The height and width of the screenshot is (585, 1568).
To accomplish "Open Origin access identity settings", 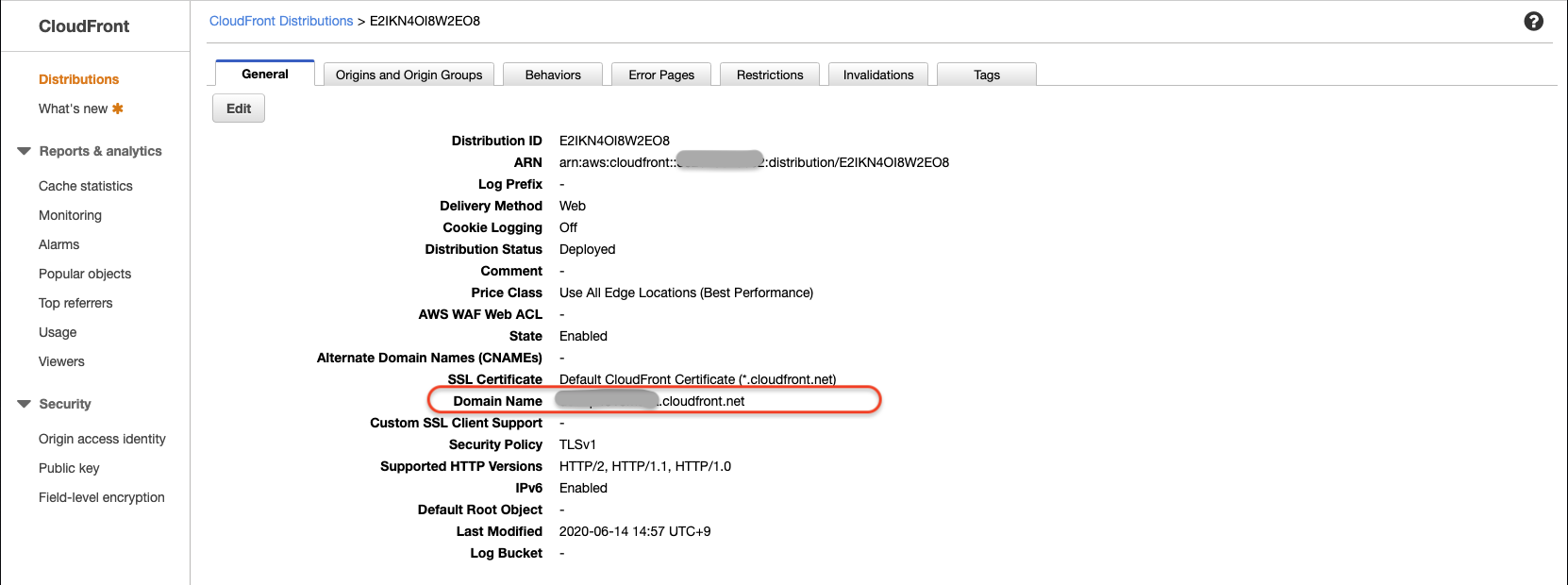I will [102, 439].
